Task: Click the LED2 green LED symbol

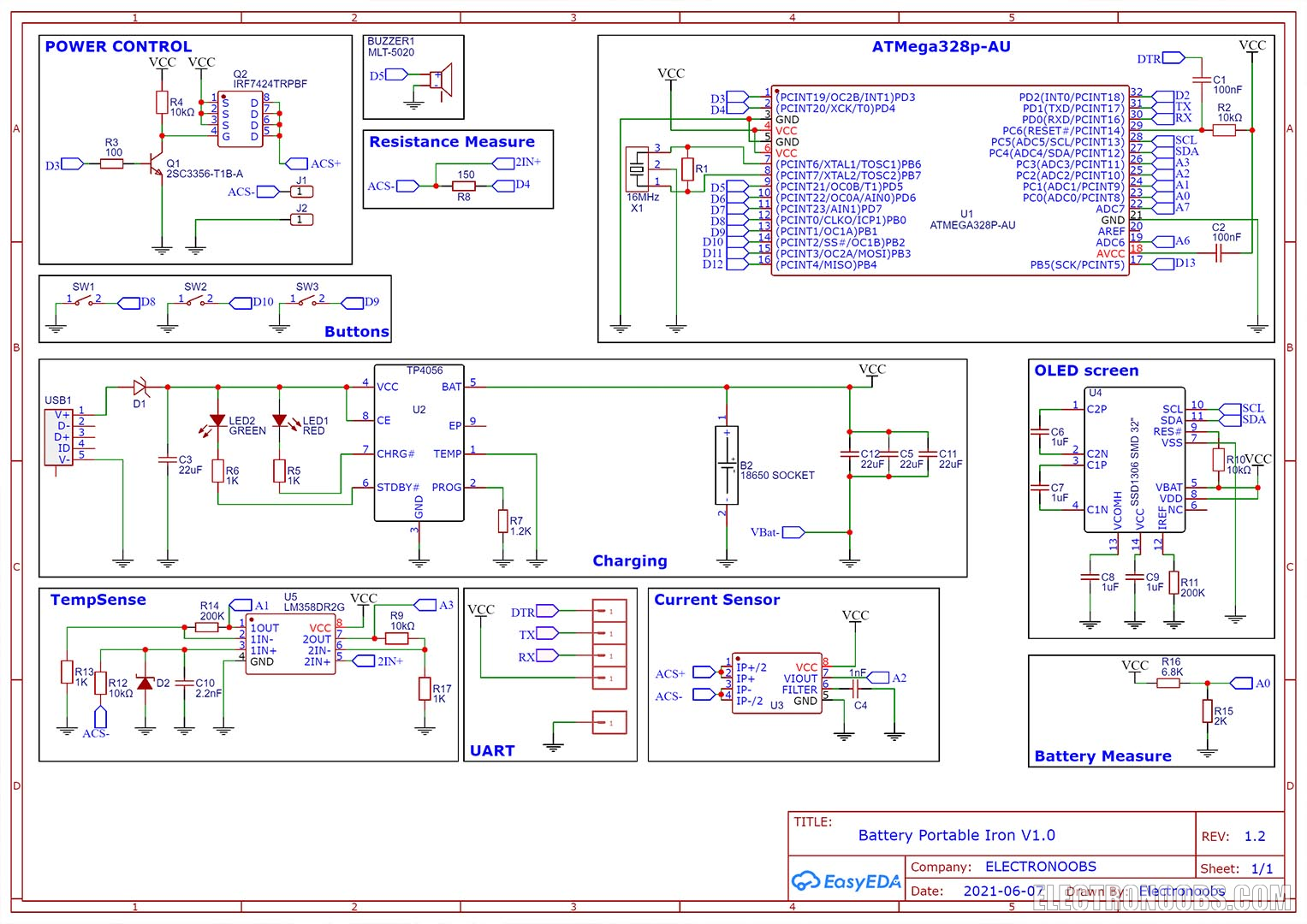Action: 217,421
